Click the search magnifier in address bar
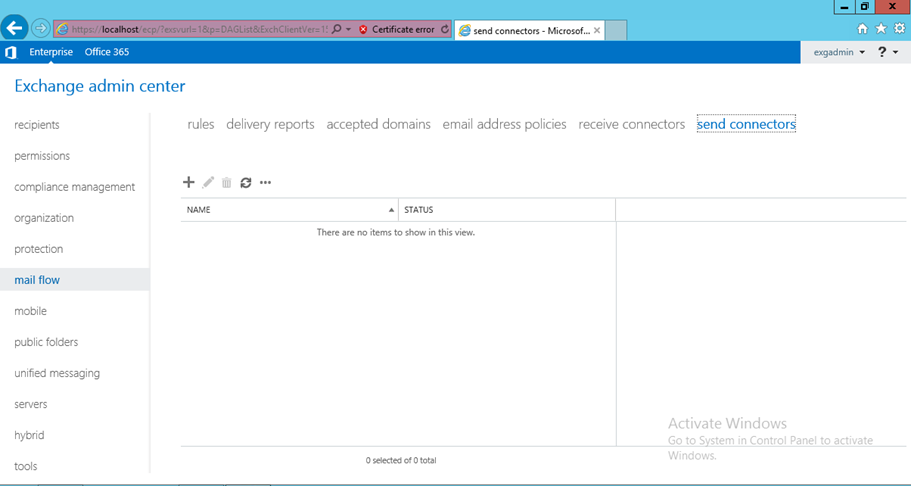911x486 pixels. click(x=336, y=29)
